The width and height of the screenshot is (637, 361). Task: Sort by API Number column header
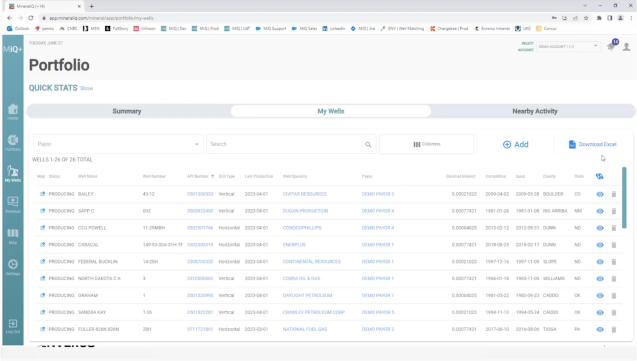pyautogui.click(x=200, y=176)
